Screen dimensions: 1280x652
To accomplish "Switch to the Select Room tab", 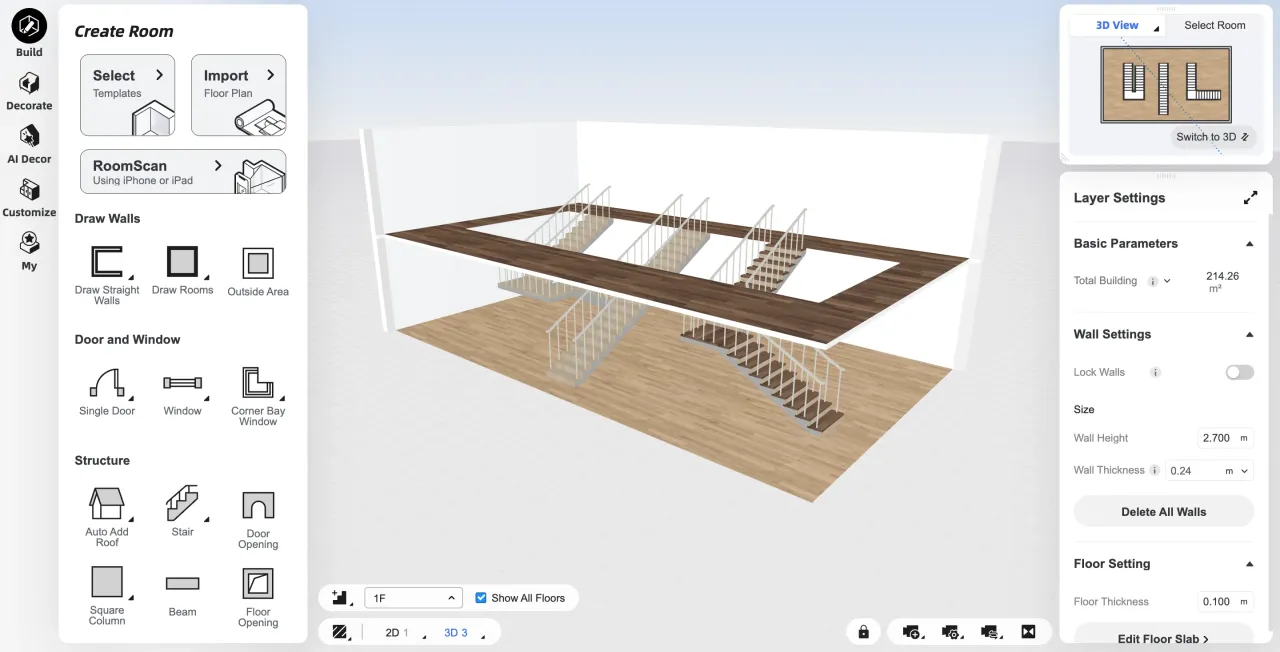I will [x=1214, y=25].
